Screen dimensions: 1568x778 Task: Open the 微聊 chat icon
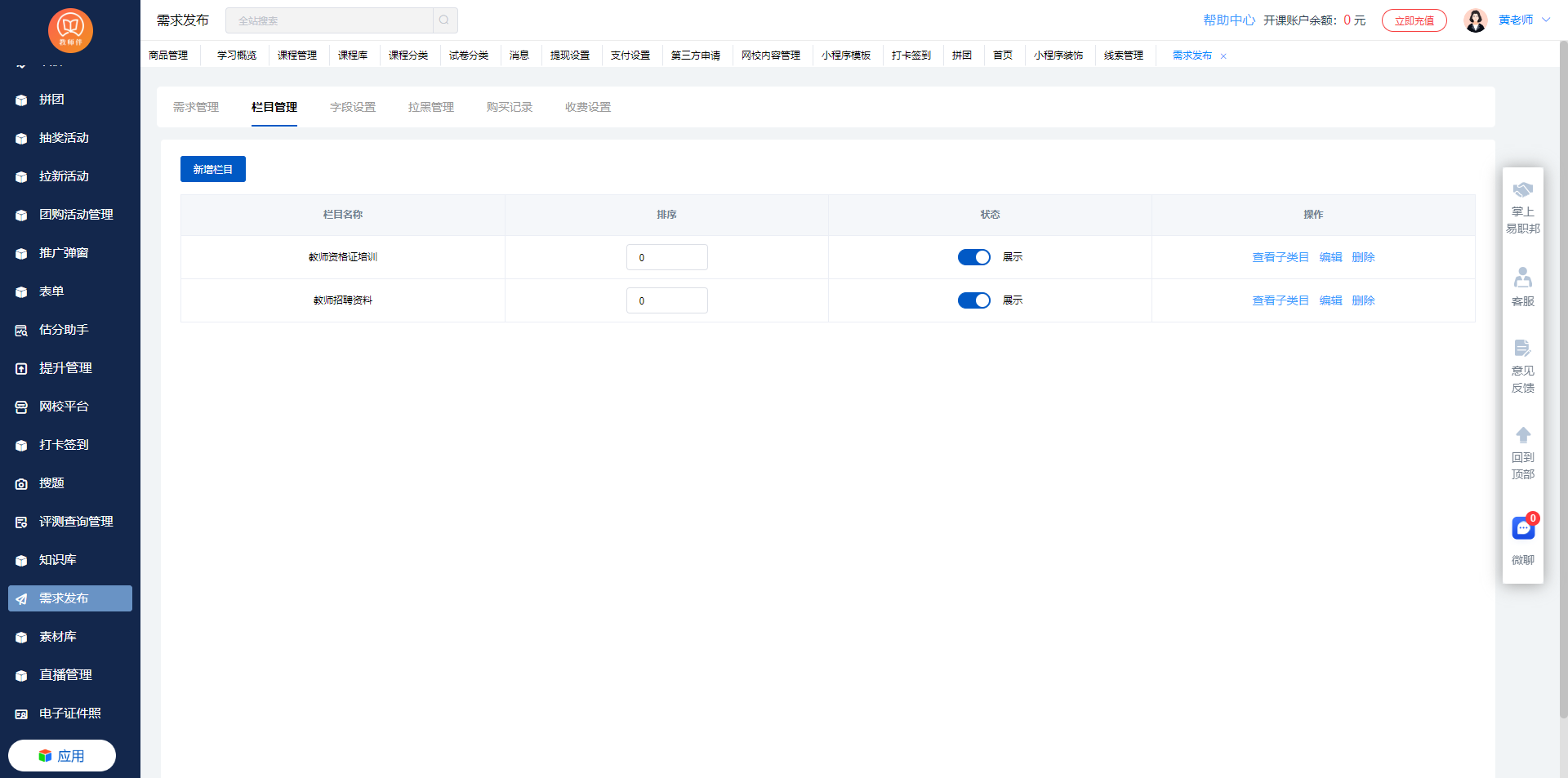point(1523,529)
